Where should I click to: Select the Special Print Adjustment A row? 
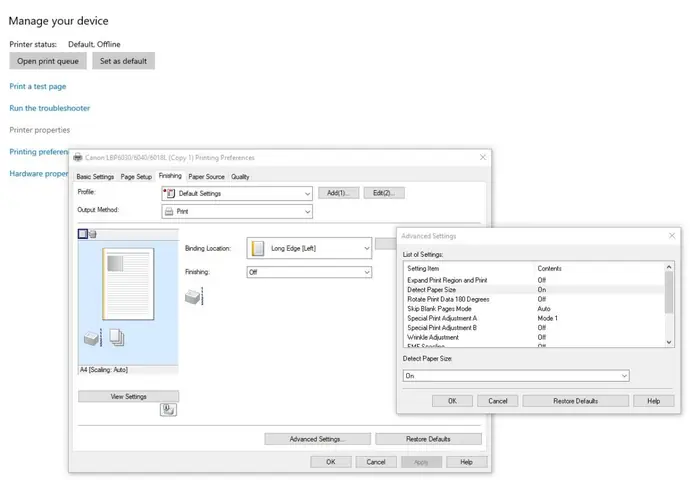tap(534, 318)
